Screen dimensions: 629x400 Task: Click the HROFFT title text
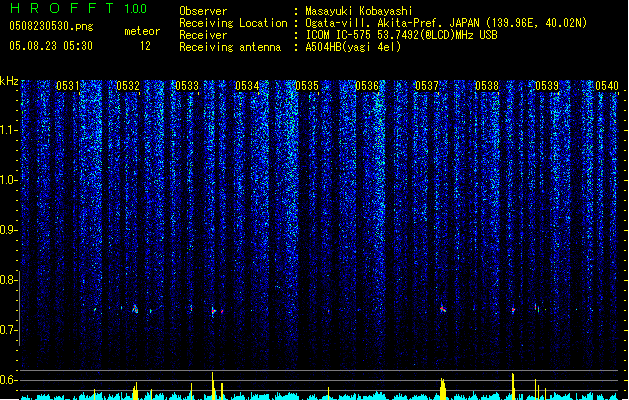coord(62,8)
